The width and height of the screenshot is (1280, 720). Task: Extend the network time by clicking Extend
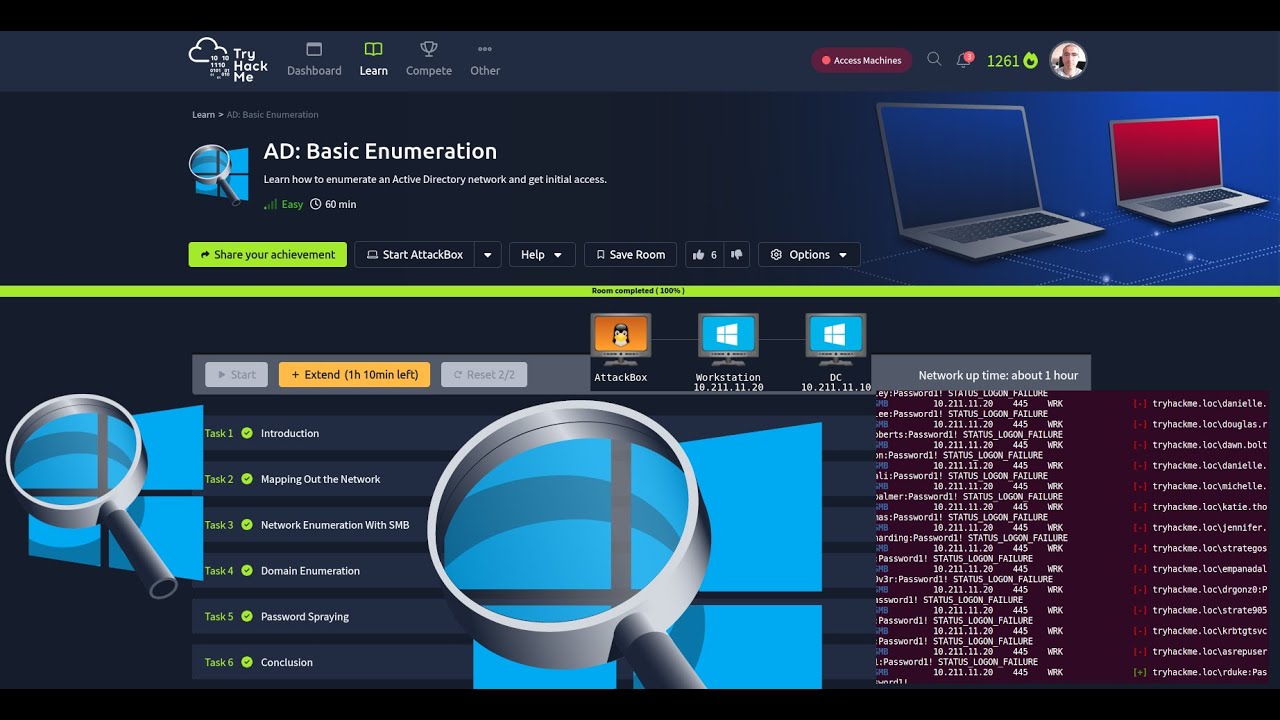(355, 375)
